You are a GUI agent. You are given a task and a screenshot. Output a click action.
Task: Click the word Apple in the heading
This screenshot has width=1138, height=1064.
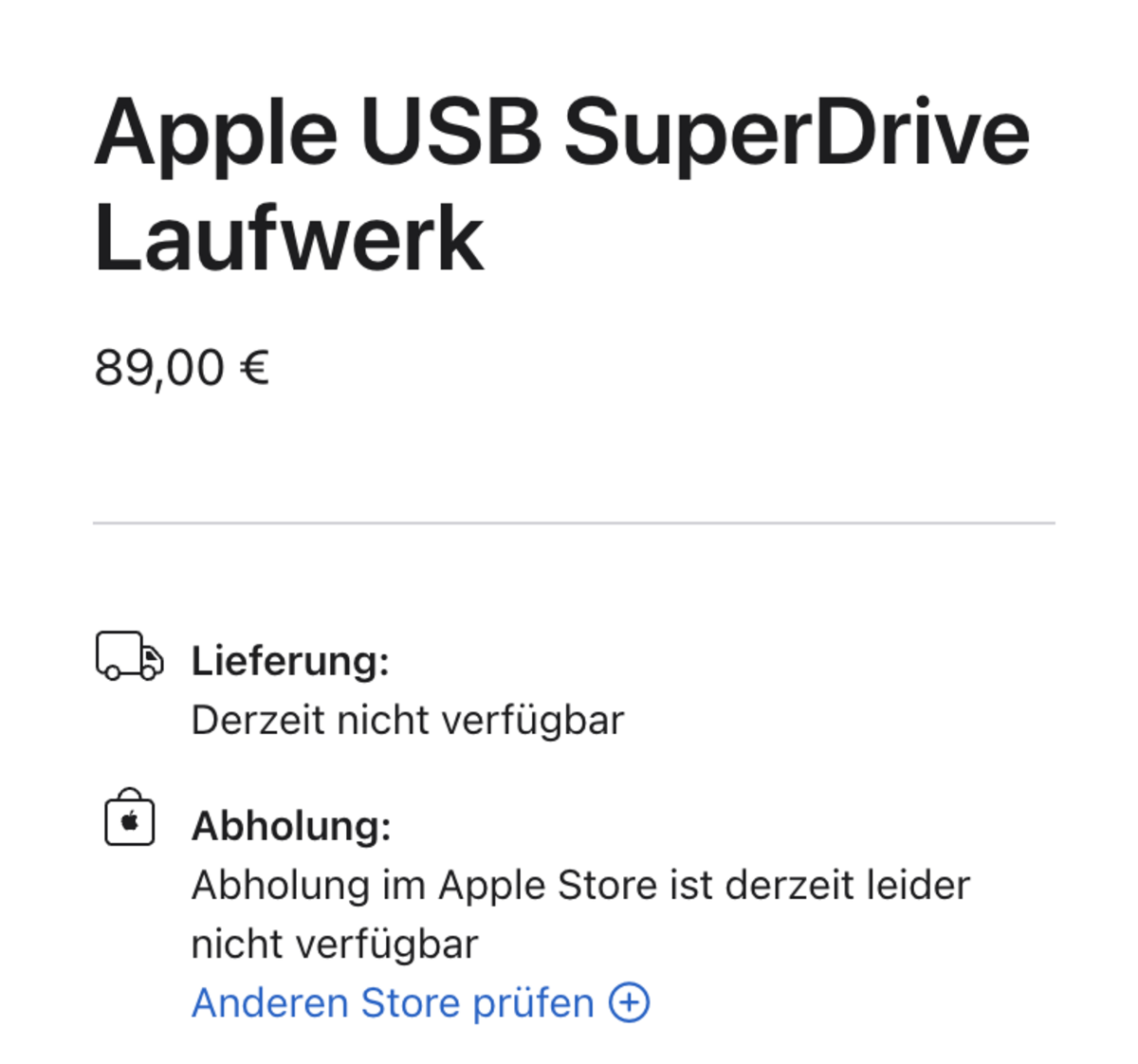215,136
